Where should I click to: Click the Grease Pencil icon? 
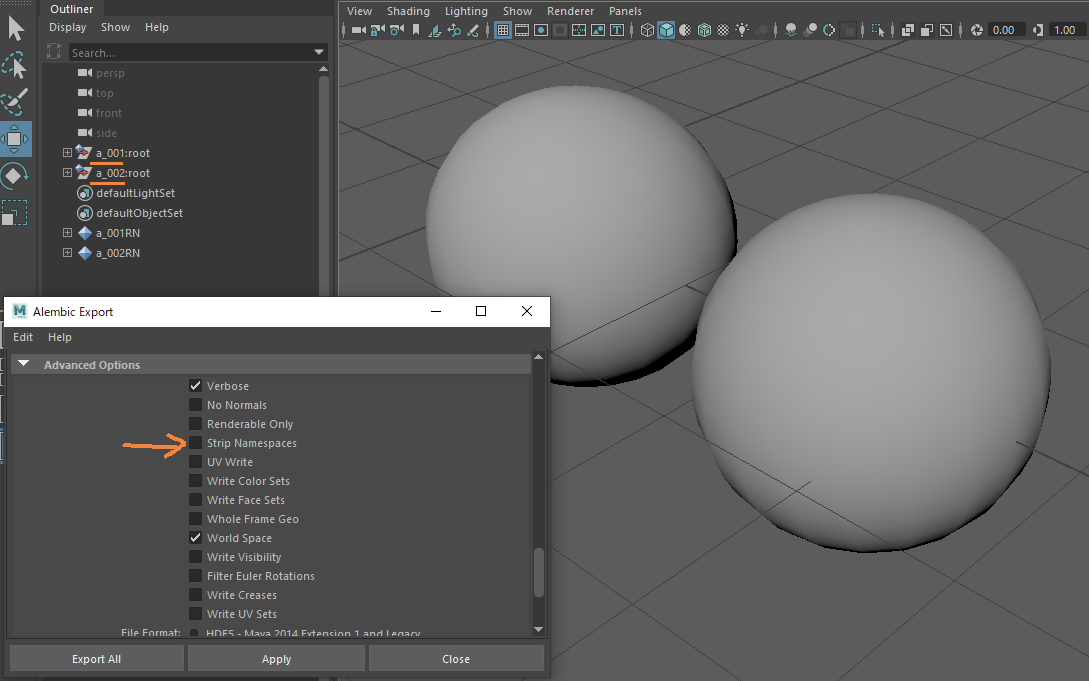473,30
